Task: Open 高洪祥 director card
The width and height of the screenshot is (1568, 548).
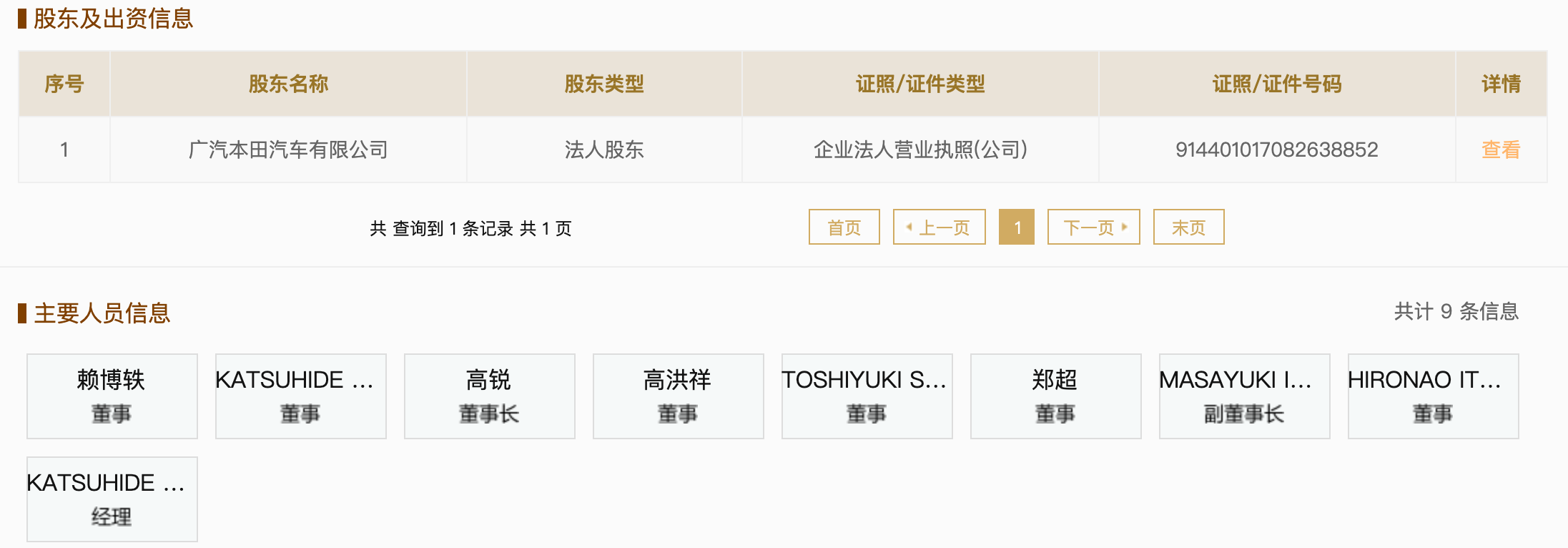Action: pos(678,396)
